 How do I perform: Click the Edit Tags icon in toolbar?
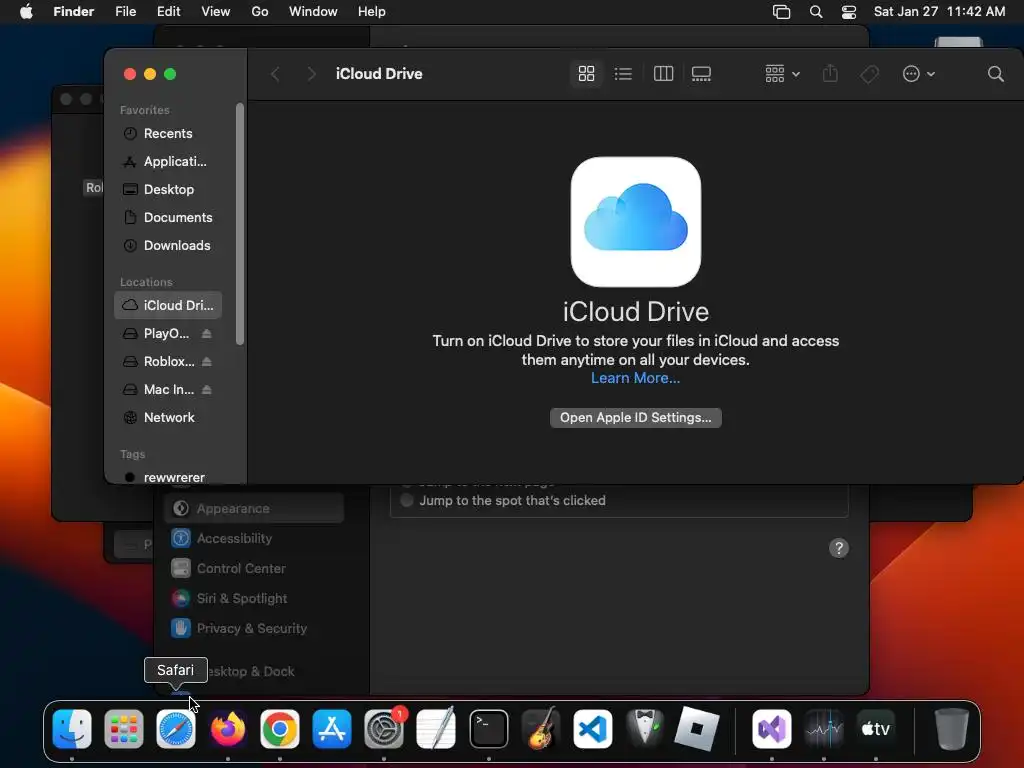[869, 74]
